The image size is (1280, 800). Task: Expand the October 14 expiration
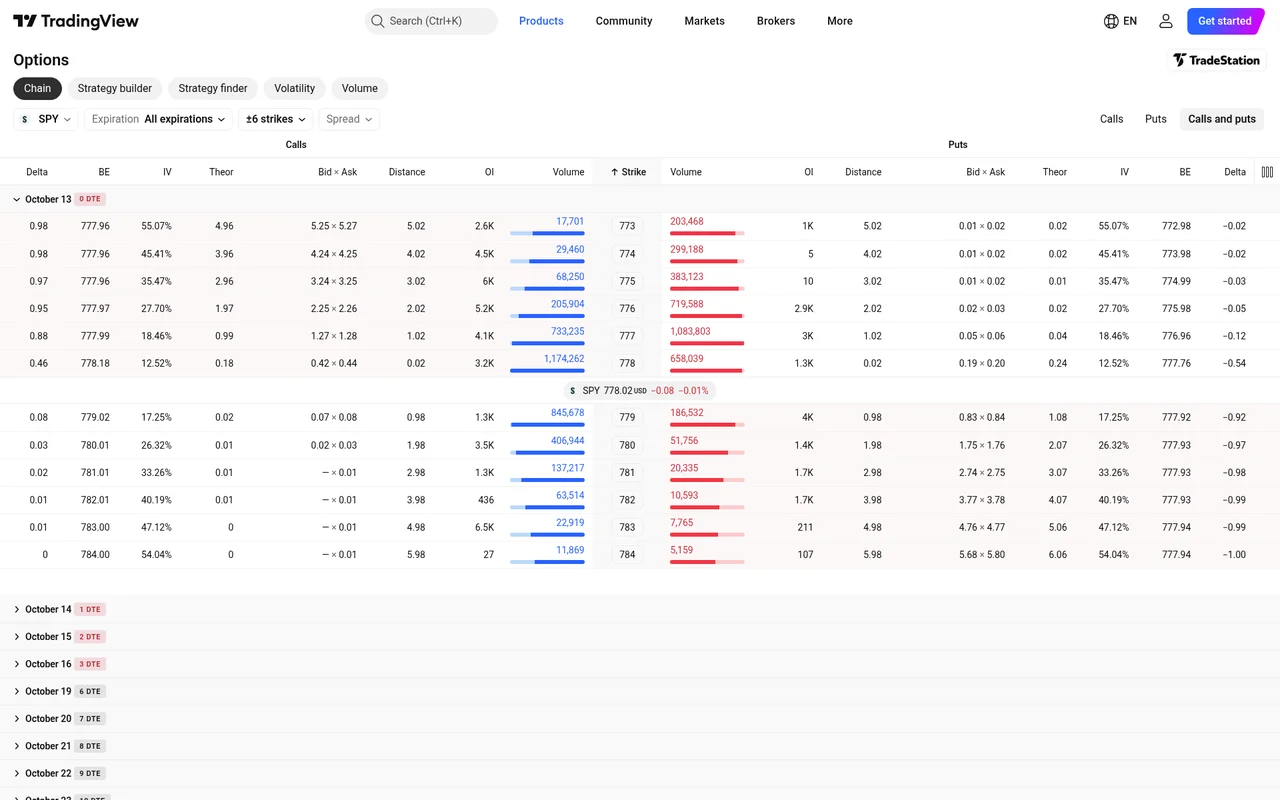[17, 609]
